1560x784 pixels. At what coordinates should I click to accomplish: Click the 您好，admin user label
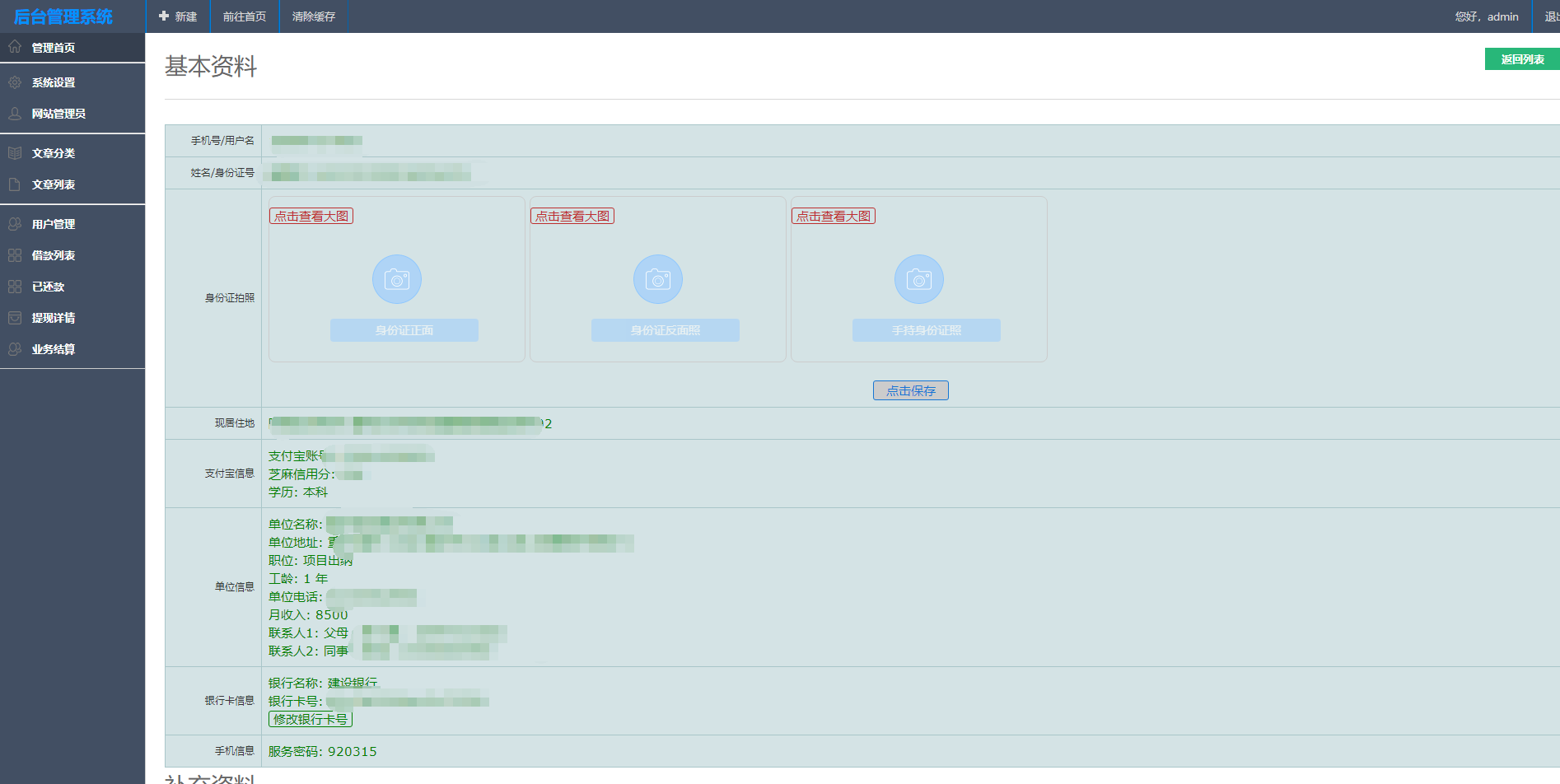1487,16
